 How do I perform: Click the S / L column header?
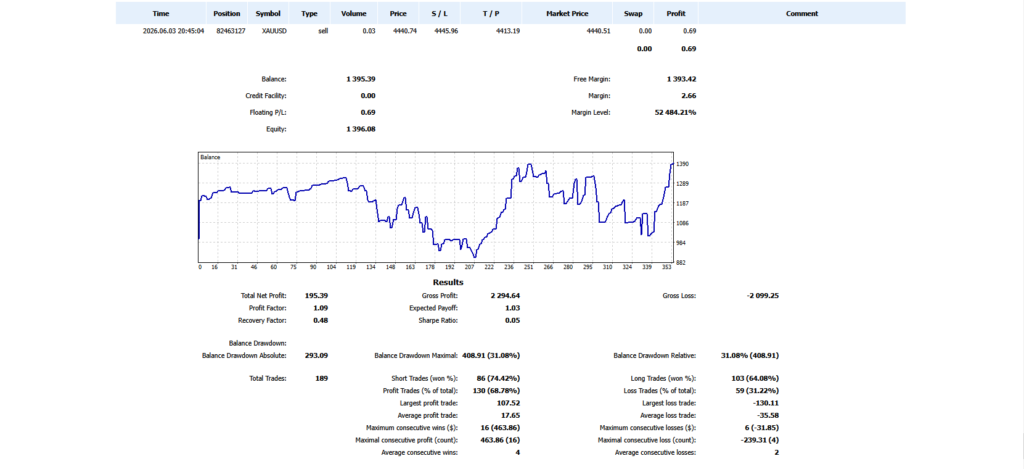(x=439, y=13)
